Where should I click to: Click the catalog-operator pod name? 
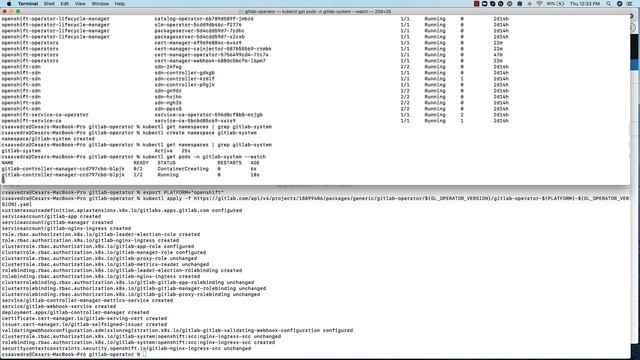tap(204, 19)
